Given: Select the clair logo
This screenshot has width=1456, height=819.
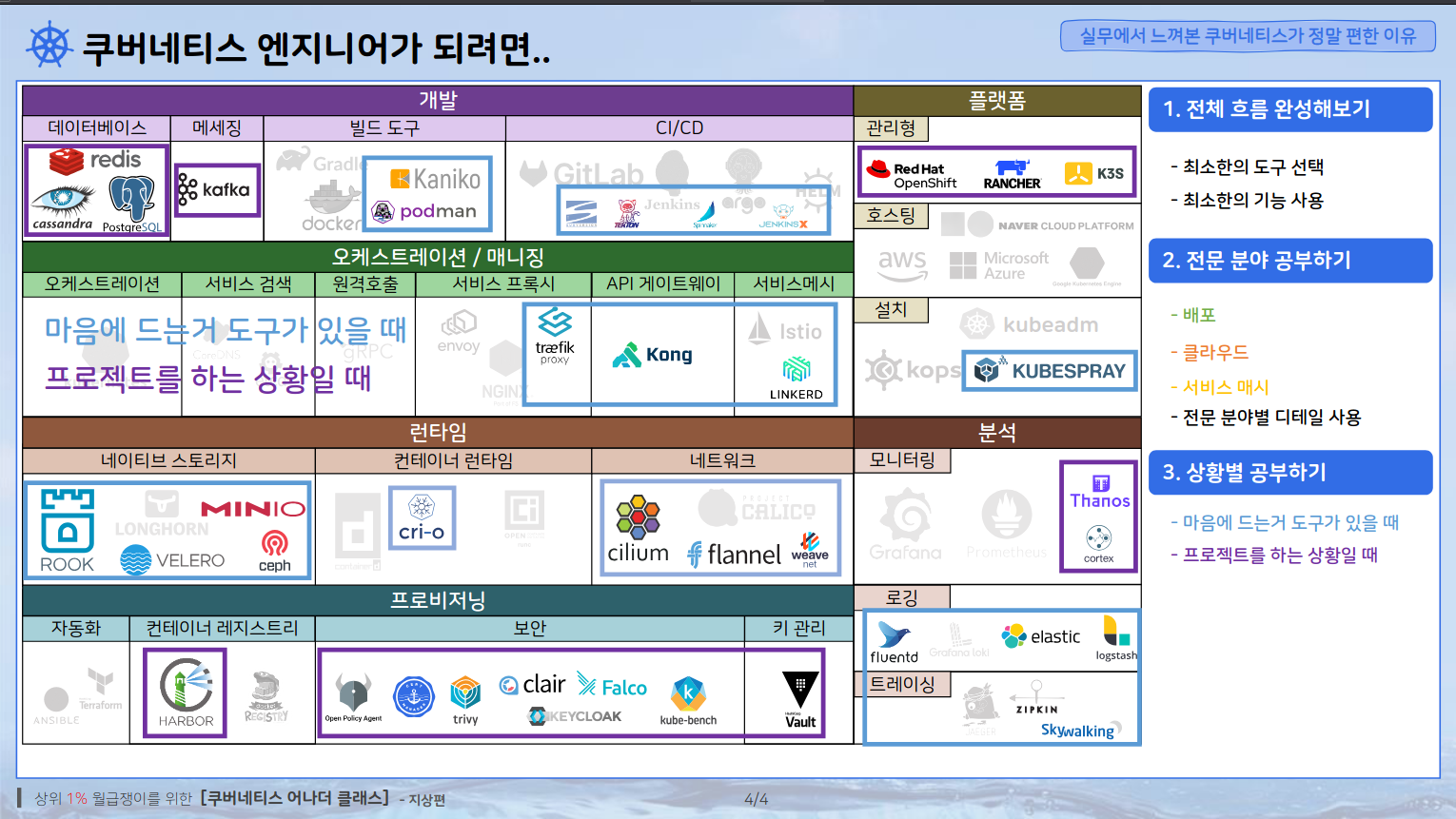Looking at the screenshot, I should 533,684.
